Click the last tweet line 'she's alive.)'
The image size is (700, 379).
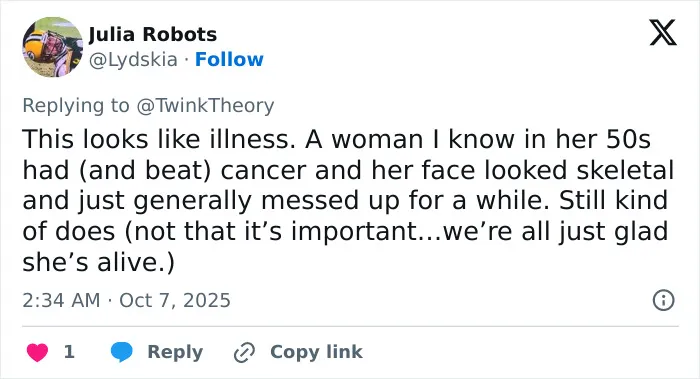pos(98,262)
